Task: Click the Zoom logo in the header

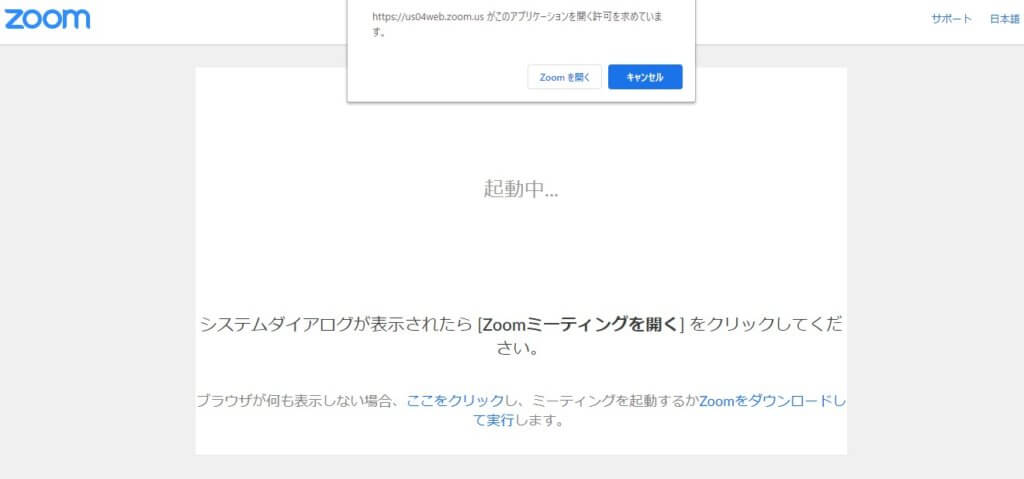Action: [x=47, y=19]
